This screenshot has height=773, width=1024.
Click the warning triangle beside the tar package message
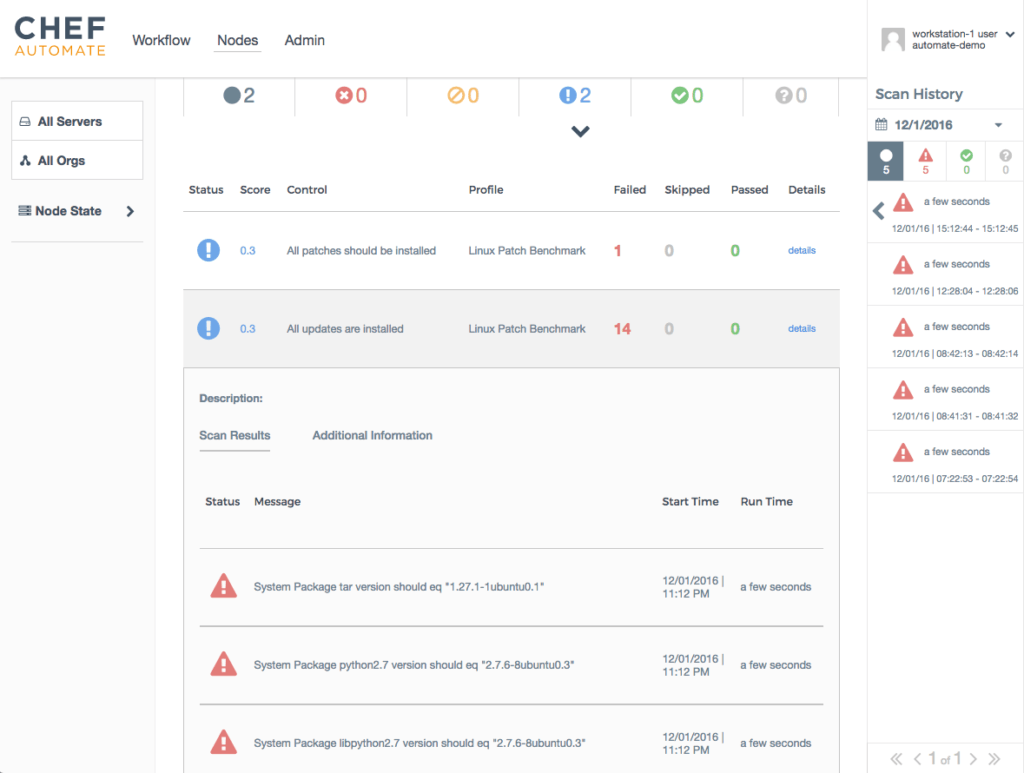pyautogui.click(x=224, y=587)
